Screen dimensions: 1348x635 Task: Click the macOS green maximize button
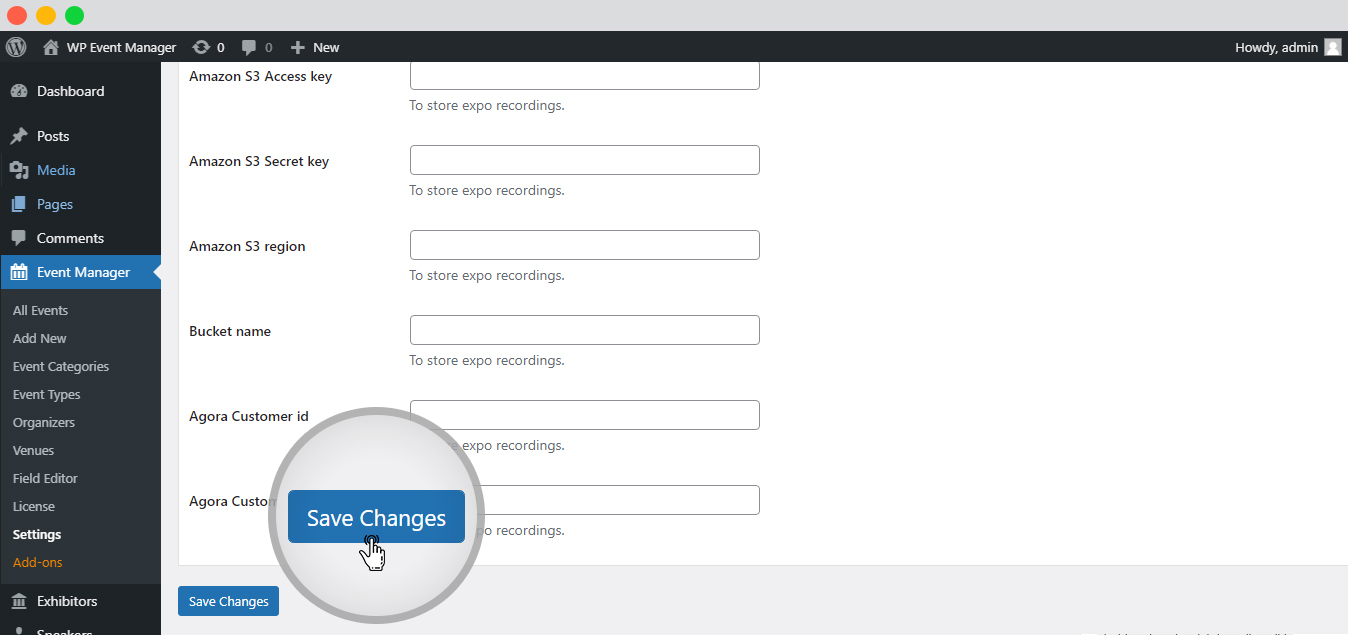(75, 15)
